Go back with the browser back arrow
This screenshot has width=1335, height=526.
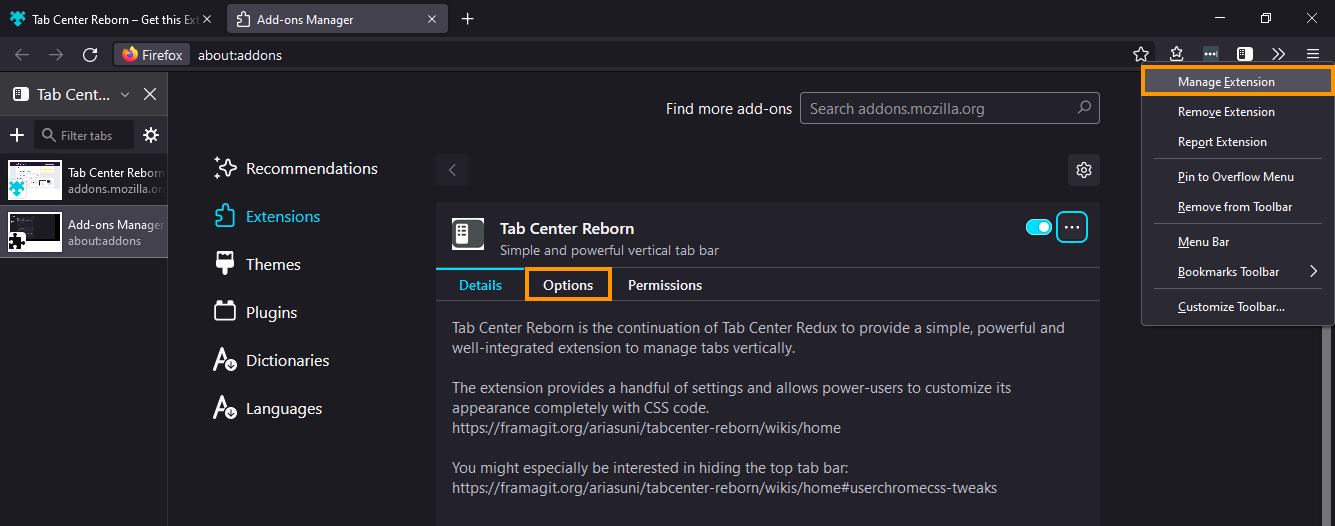(x=22, y=55)
